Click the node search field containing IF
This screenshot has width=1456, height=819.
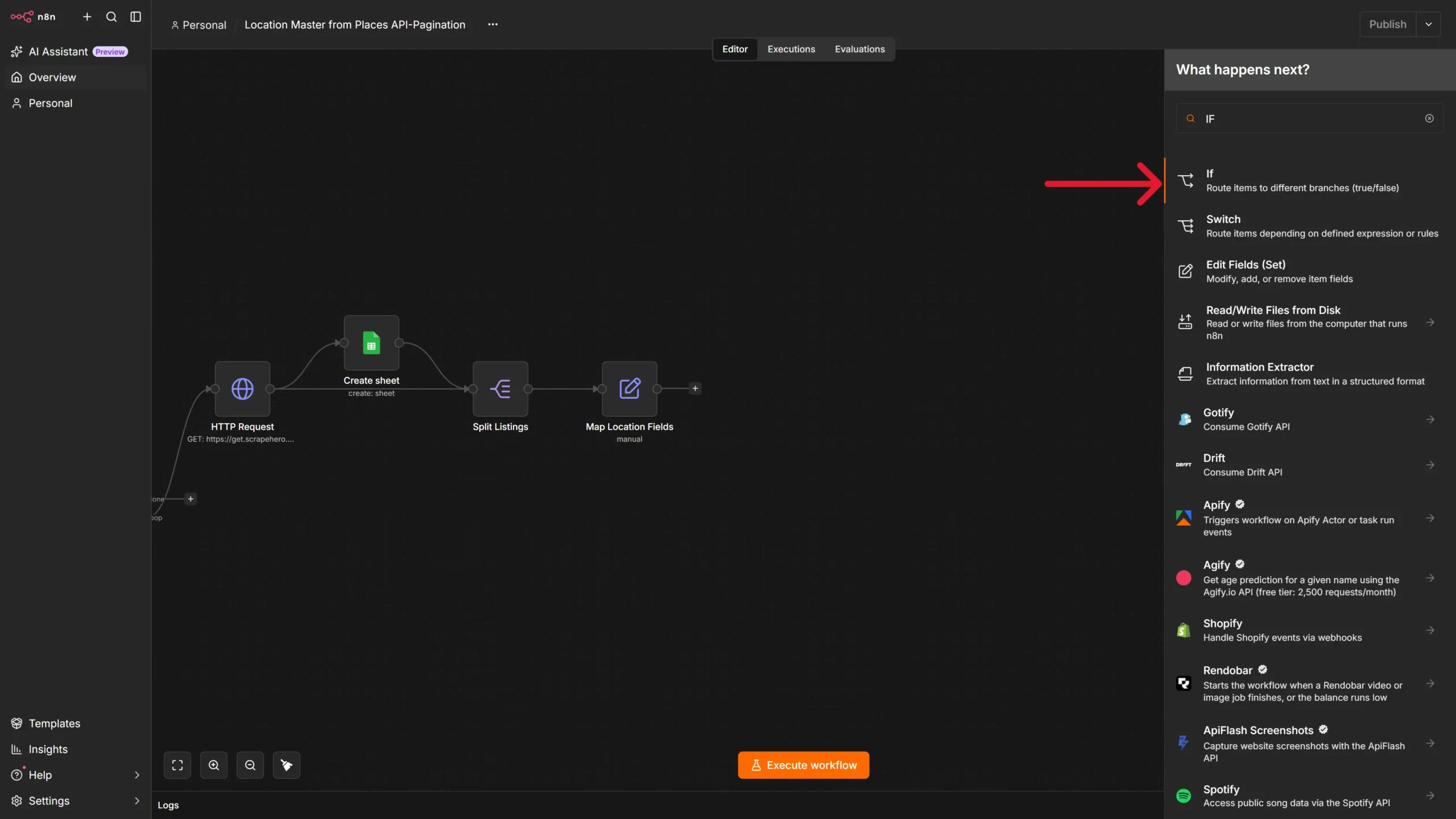tap(1309, 118)
